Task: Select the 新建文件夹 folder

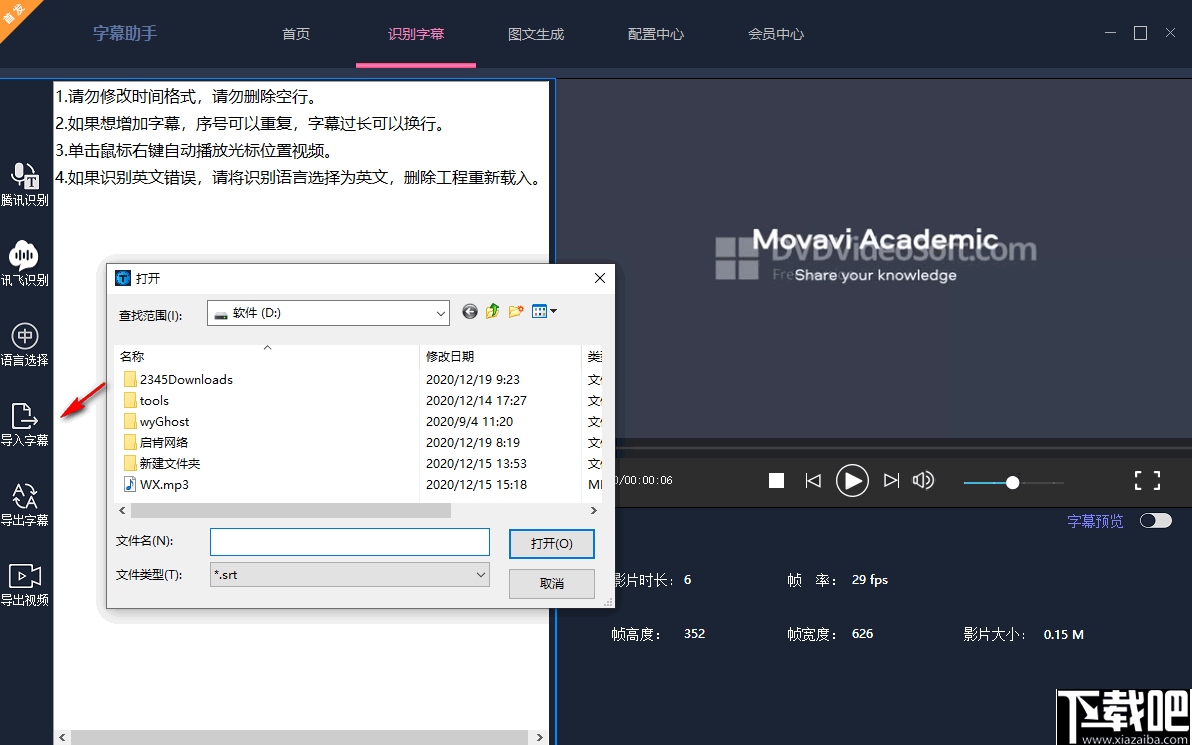Action: tap(161, 463)
